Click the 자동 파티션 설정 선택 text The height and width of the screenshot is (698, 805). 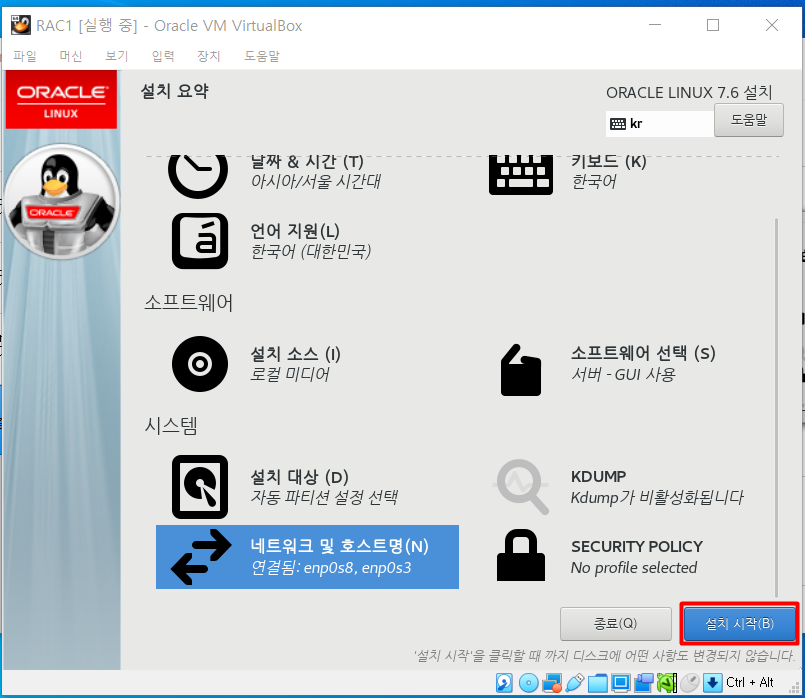pos(324,497)
